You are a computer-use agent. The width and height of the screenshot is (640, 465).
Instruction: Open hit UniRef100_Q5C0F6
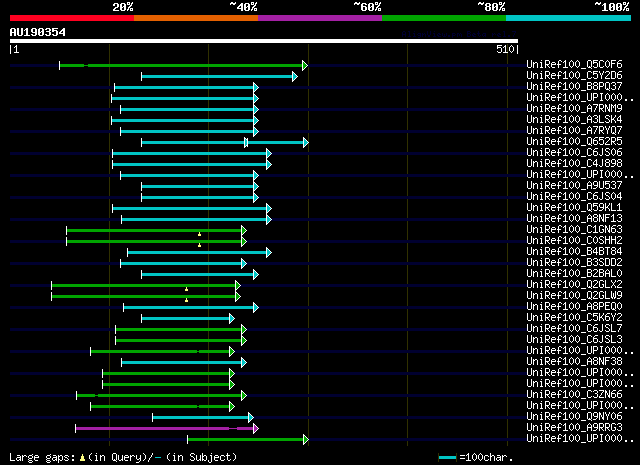tap(574, 64)
